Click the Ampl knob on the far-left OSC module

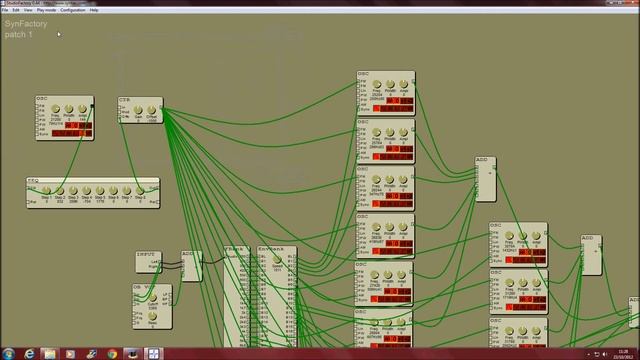(x=82, y=109)
